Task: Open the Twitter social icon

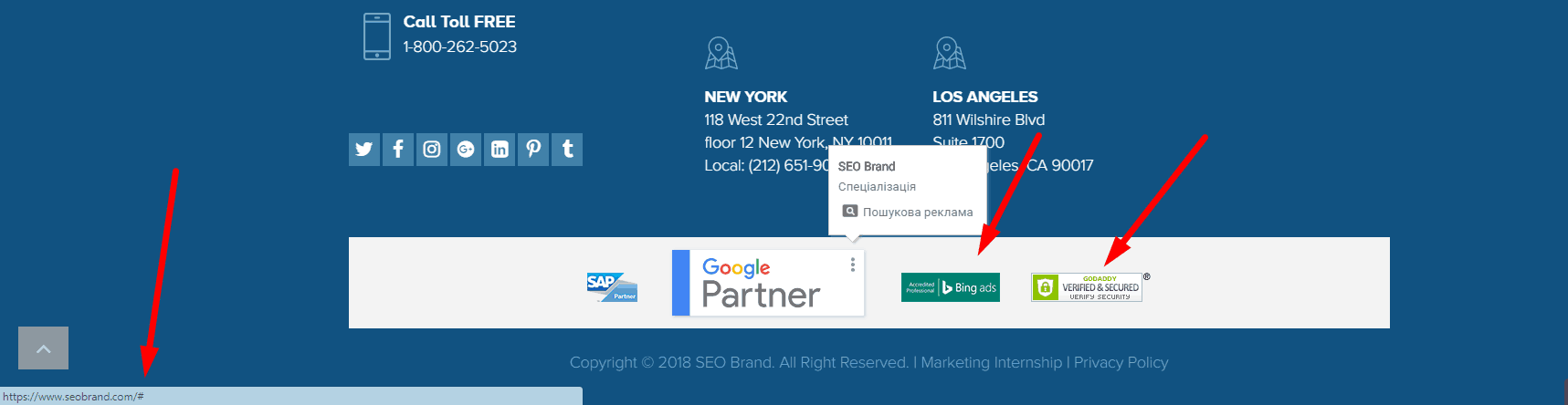Action: pos(364,150)
